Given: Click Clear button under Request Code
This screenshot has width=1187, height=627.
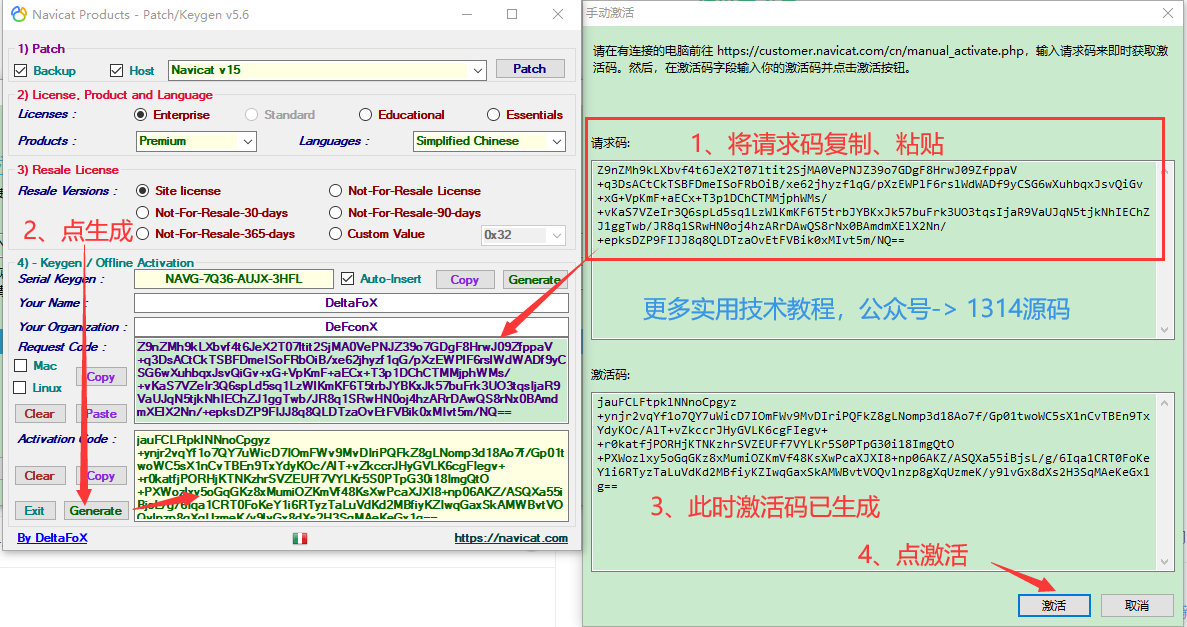Looking at the screenshot, I should click(x=40, y=413).
